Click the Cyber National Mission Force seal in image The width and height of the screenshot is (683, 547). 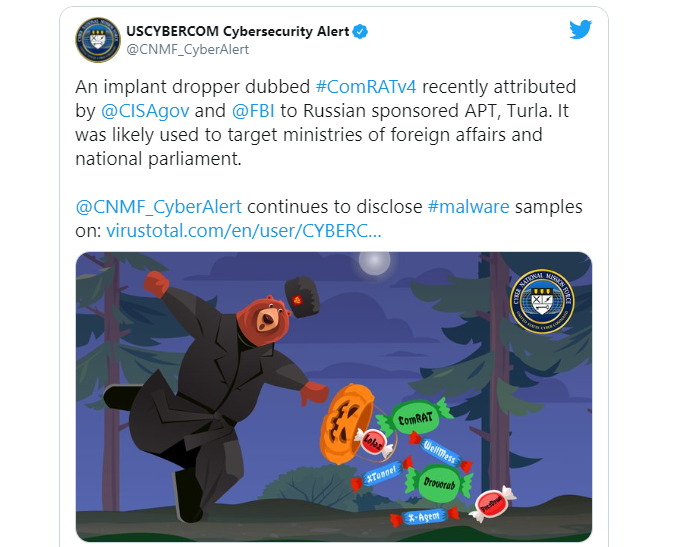[x=542, y=301]
